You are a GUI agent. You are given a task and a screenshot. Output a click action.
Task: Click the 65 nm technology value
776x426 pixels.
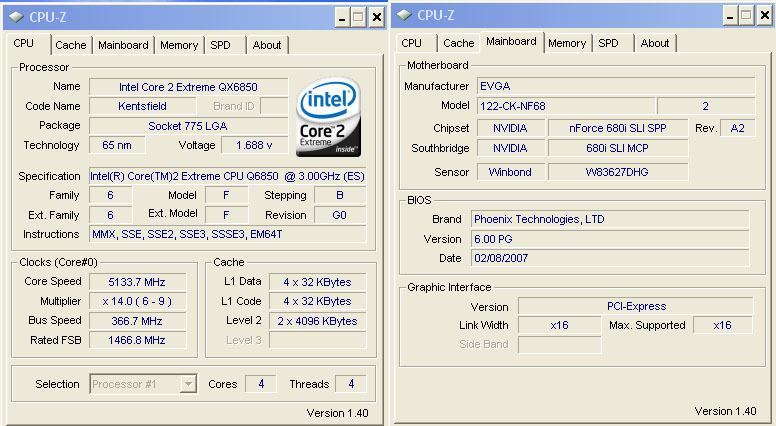point(117,145)
